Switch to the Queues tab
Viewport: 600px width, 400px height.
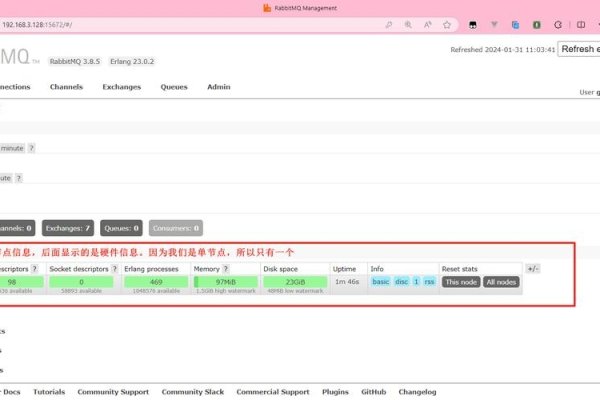point(174,87)
